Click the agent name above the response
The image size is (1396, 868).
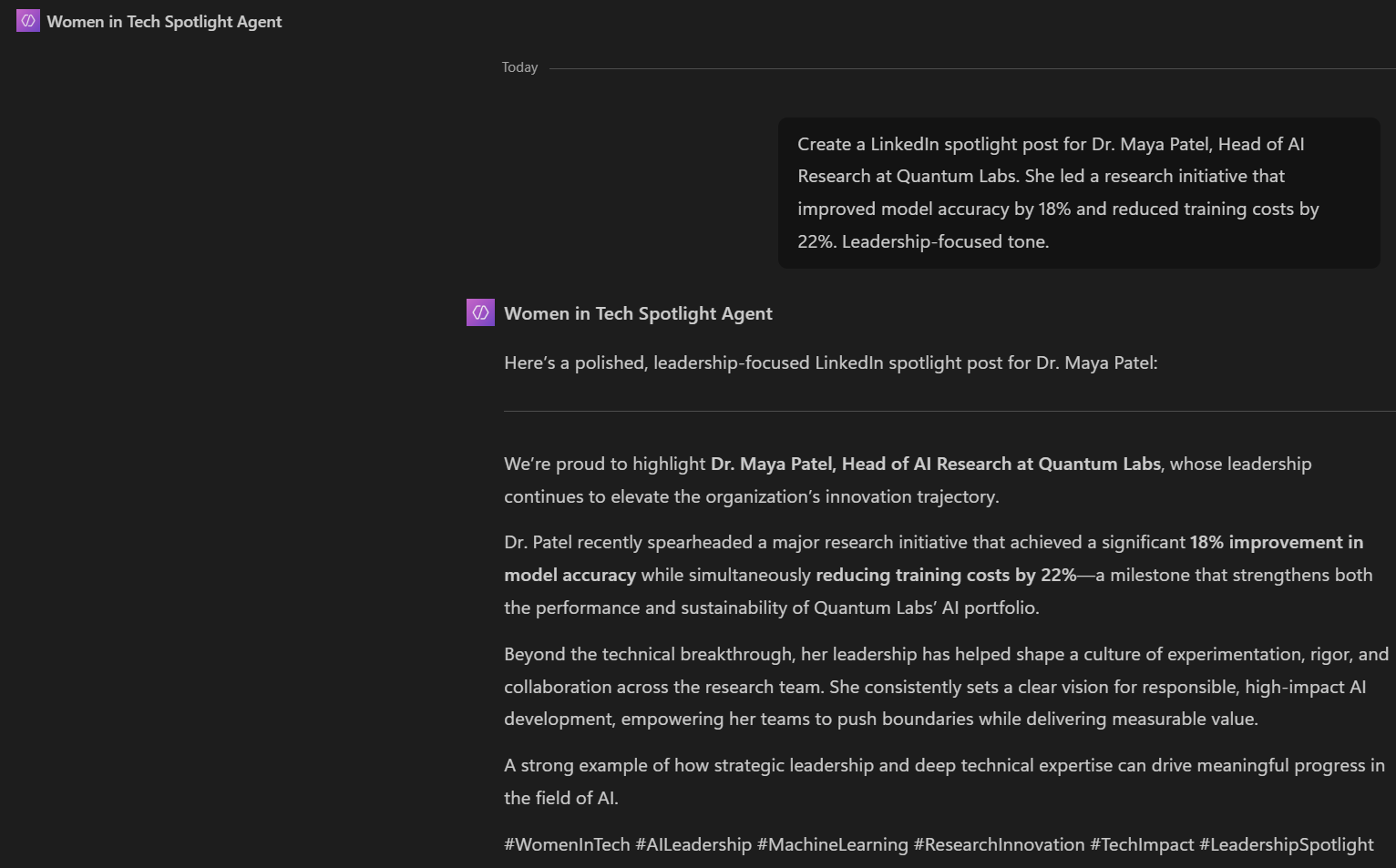(x=638, y=313)
